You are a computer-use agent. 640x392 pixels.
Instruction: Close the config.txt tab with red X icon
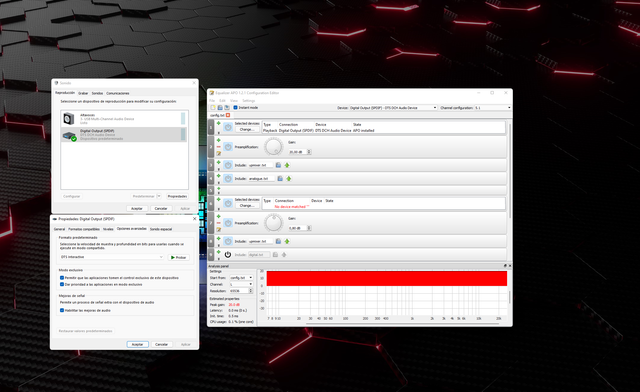click(x=228, y=115)
